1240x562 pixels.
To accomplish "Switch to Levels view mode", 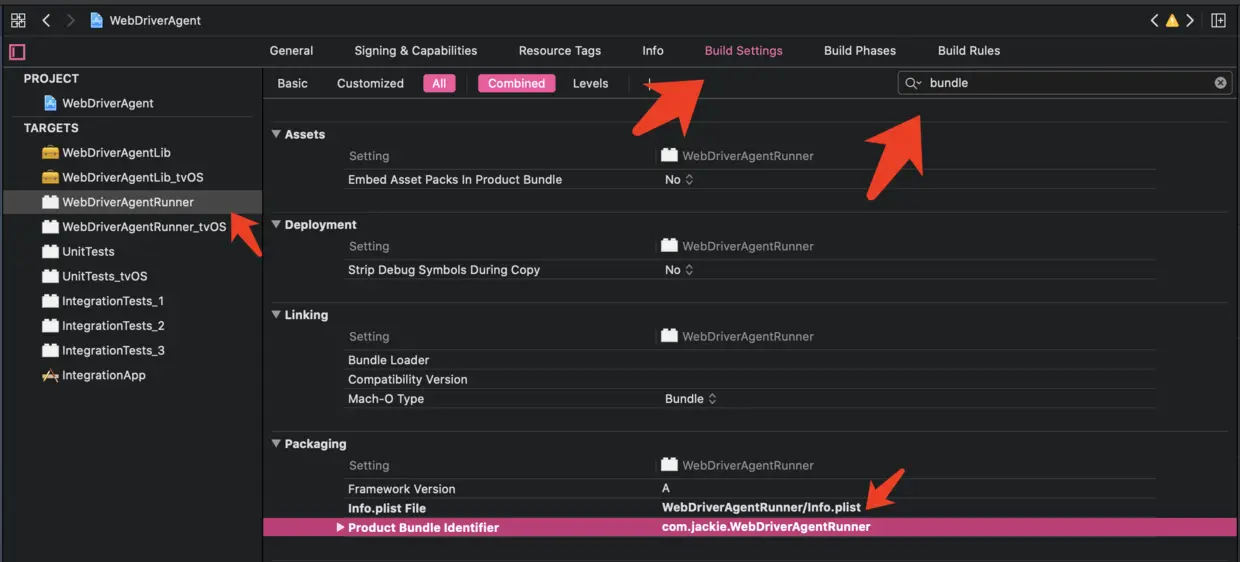I will pyautogui.click(x=590, y=84).
